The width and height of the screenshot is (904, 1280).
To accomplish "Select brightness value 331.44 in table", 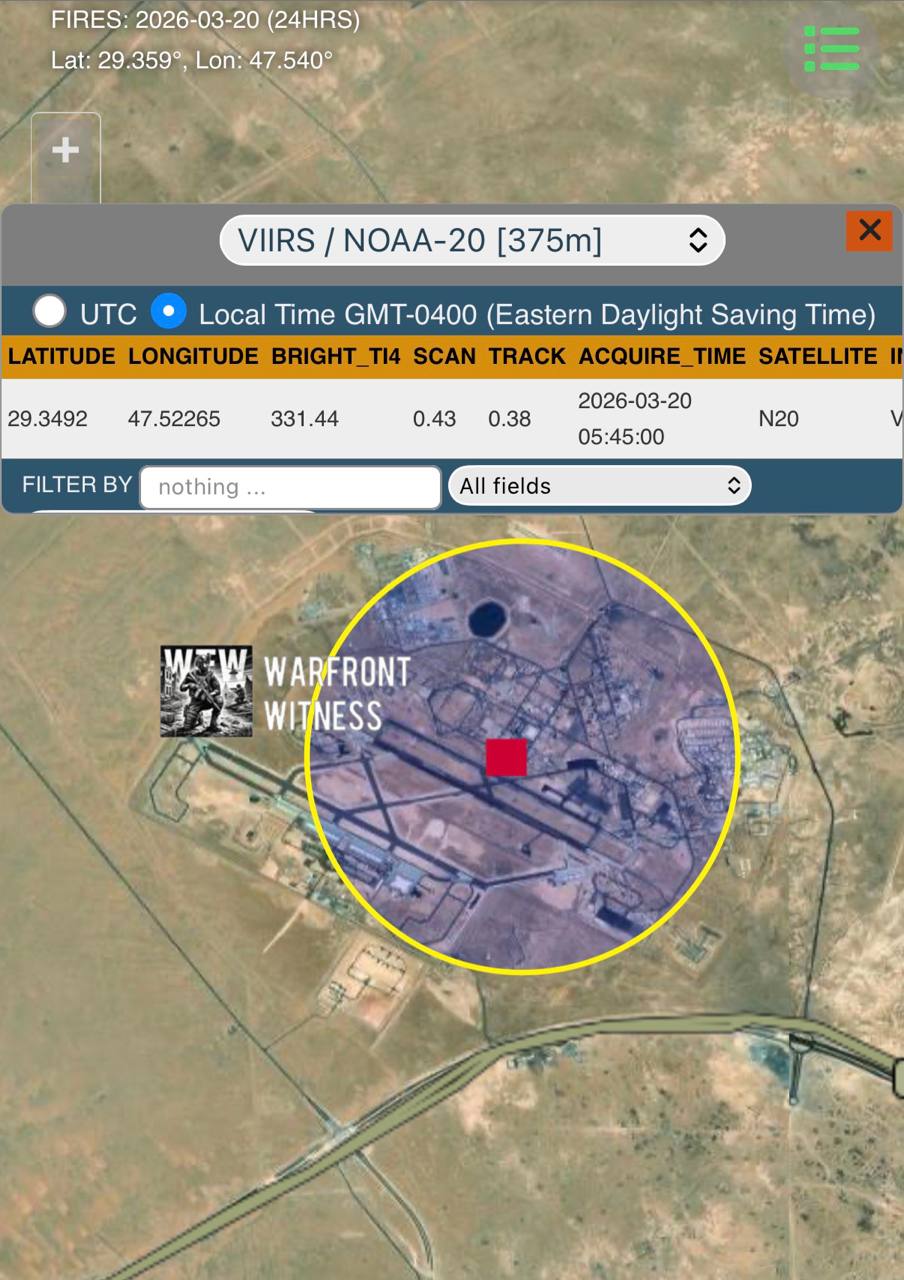I will 304,419.
